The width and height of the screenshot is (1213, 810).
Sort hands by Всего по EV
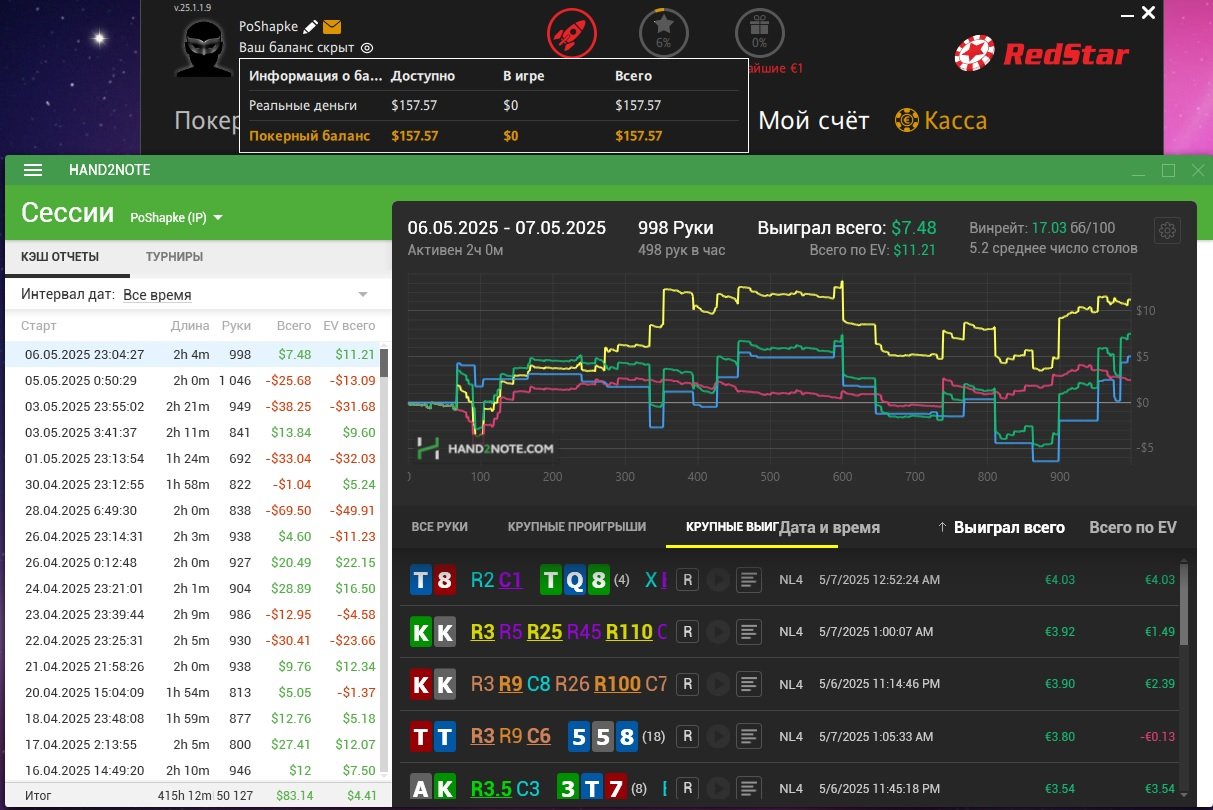point(1133,527)
